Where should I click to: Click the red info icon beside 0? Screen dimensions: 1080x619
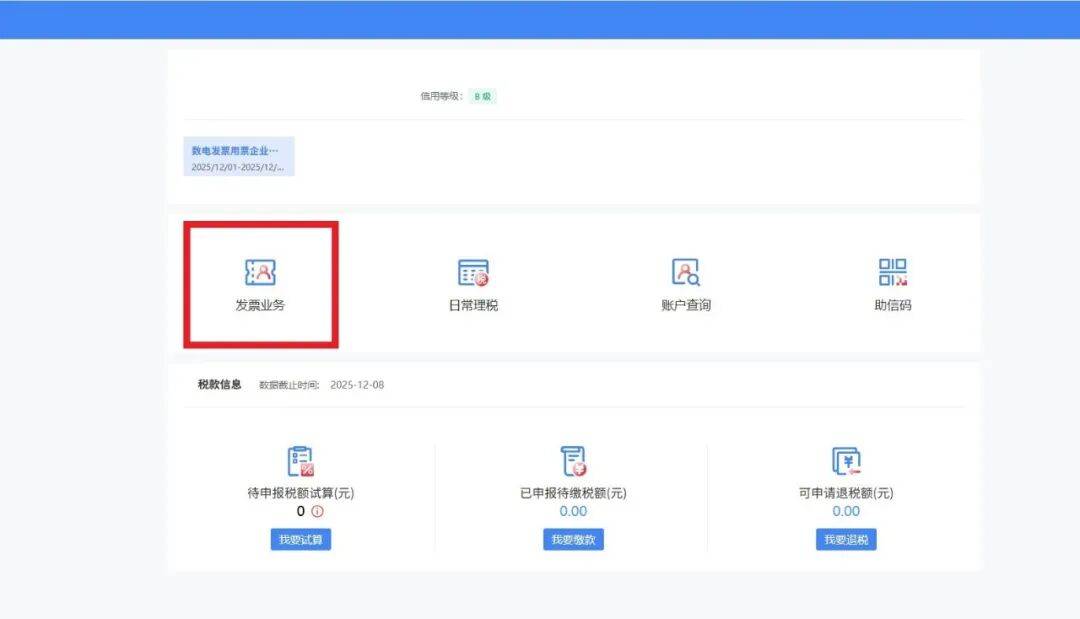pos(318,511)
